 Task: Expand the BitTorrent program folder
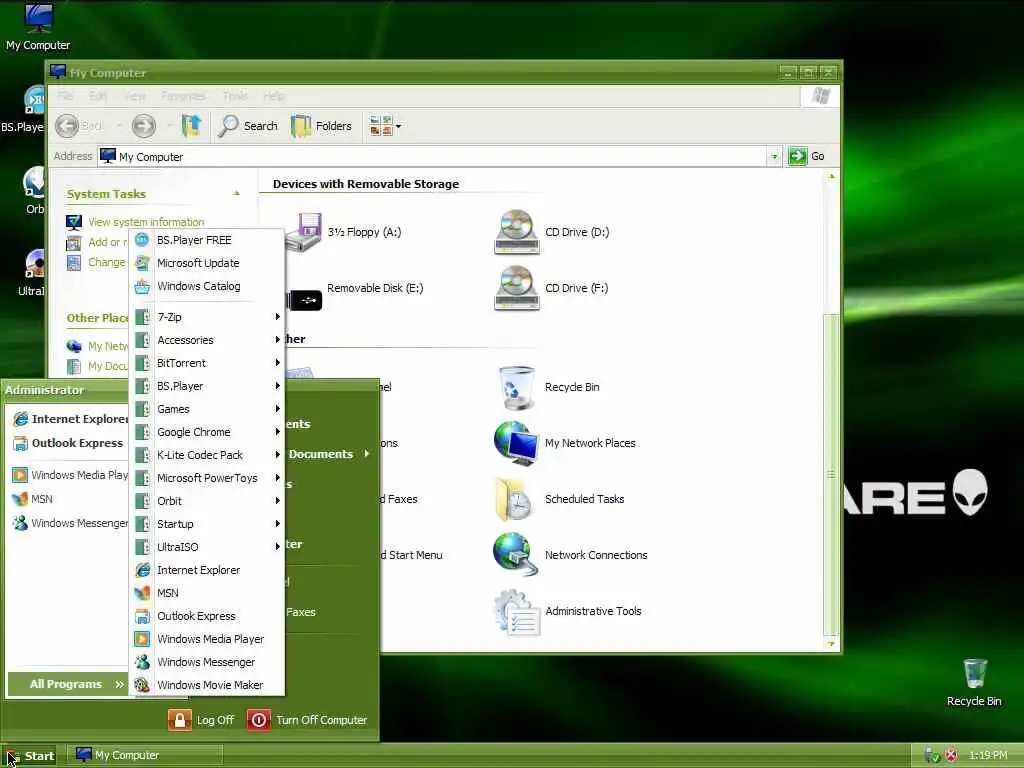pyautogui.click(x=208, y=363)
